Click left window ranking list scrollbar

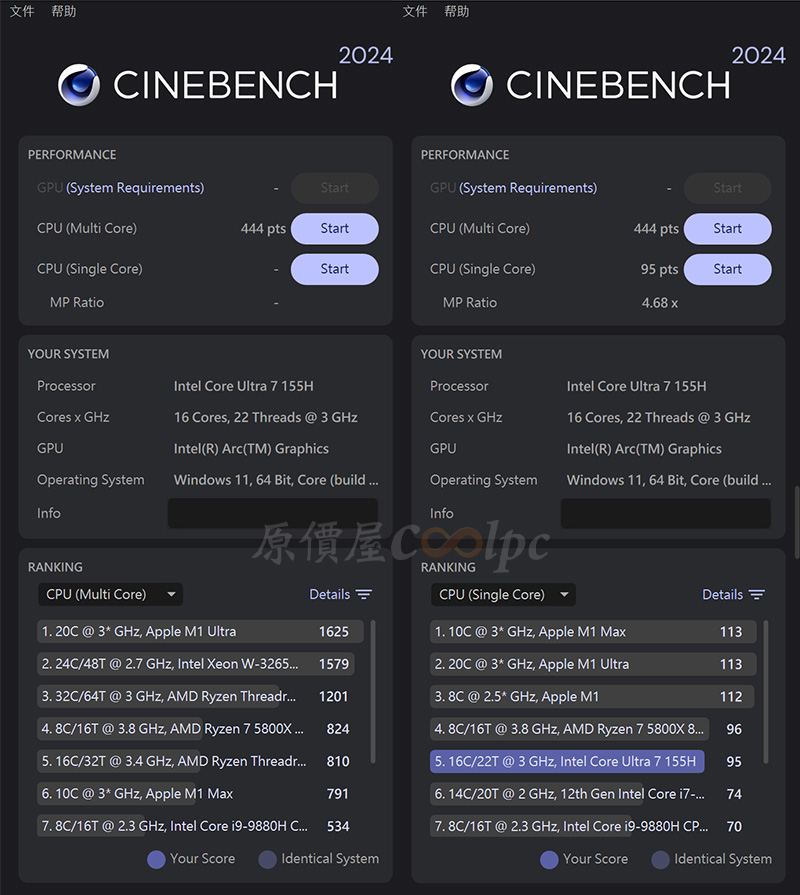373,691
